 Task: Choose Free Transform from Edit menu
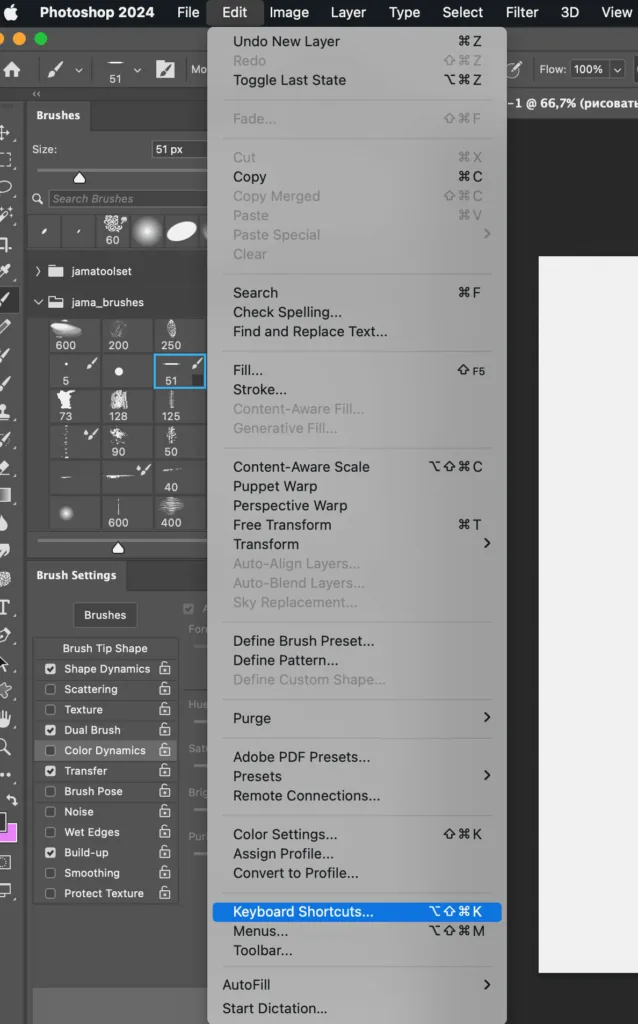(x=357, y=524)
